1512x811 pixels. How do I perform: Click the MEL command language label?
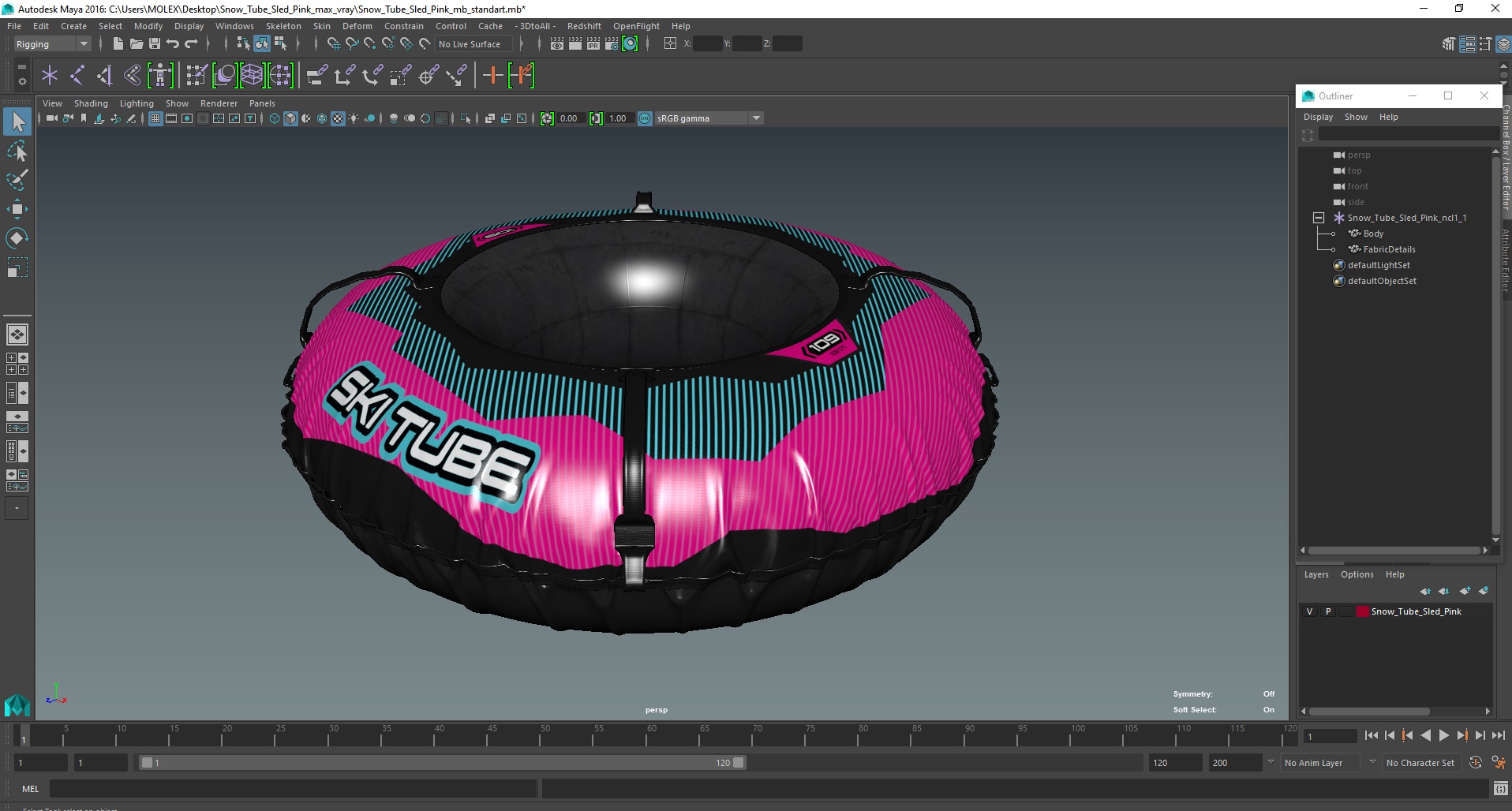point(30,789)
